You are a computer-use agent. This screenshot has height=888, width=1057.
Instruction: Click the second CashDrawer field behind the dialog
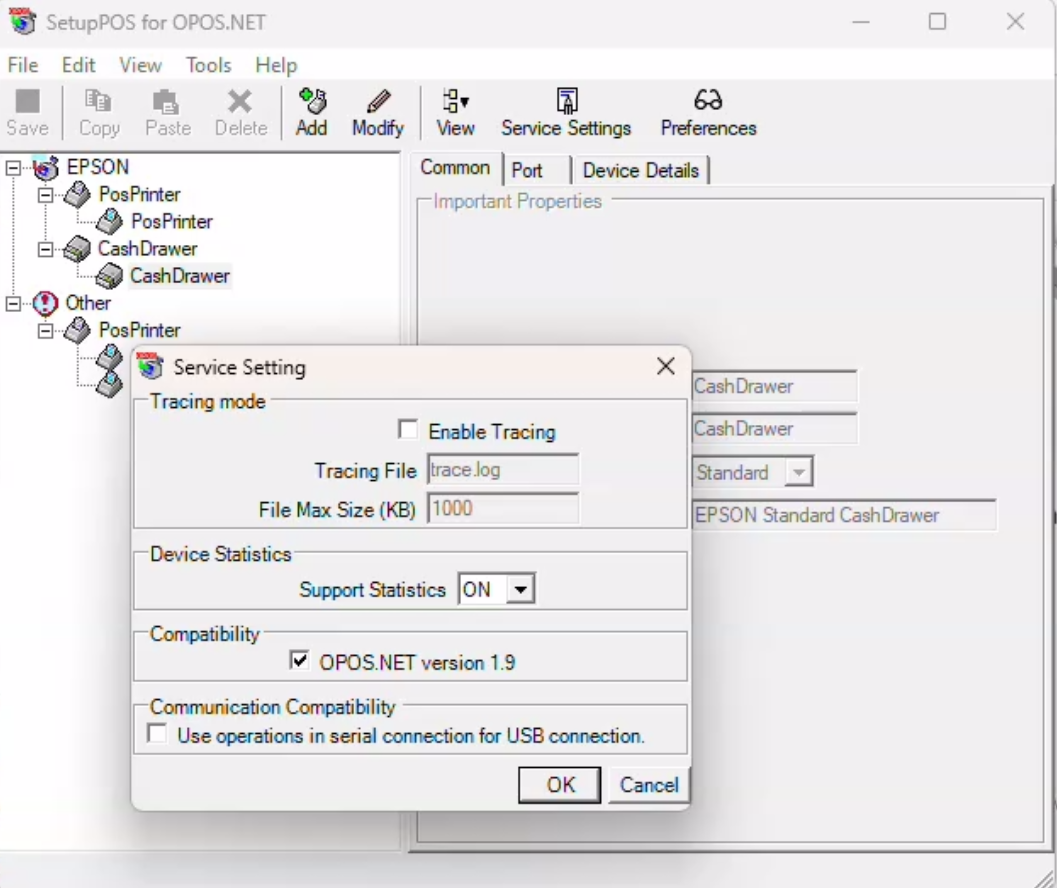[775, 429]
